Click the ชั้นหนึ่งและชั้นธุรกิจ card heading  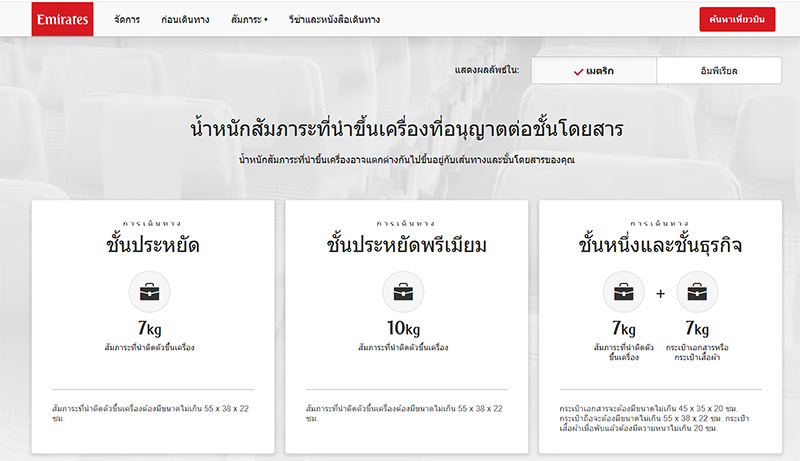[660, 245]
